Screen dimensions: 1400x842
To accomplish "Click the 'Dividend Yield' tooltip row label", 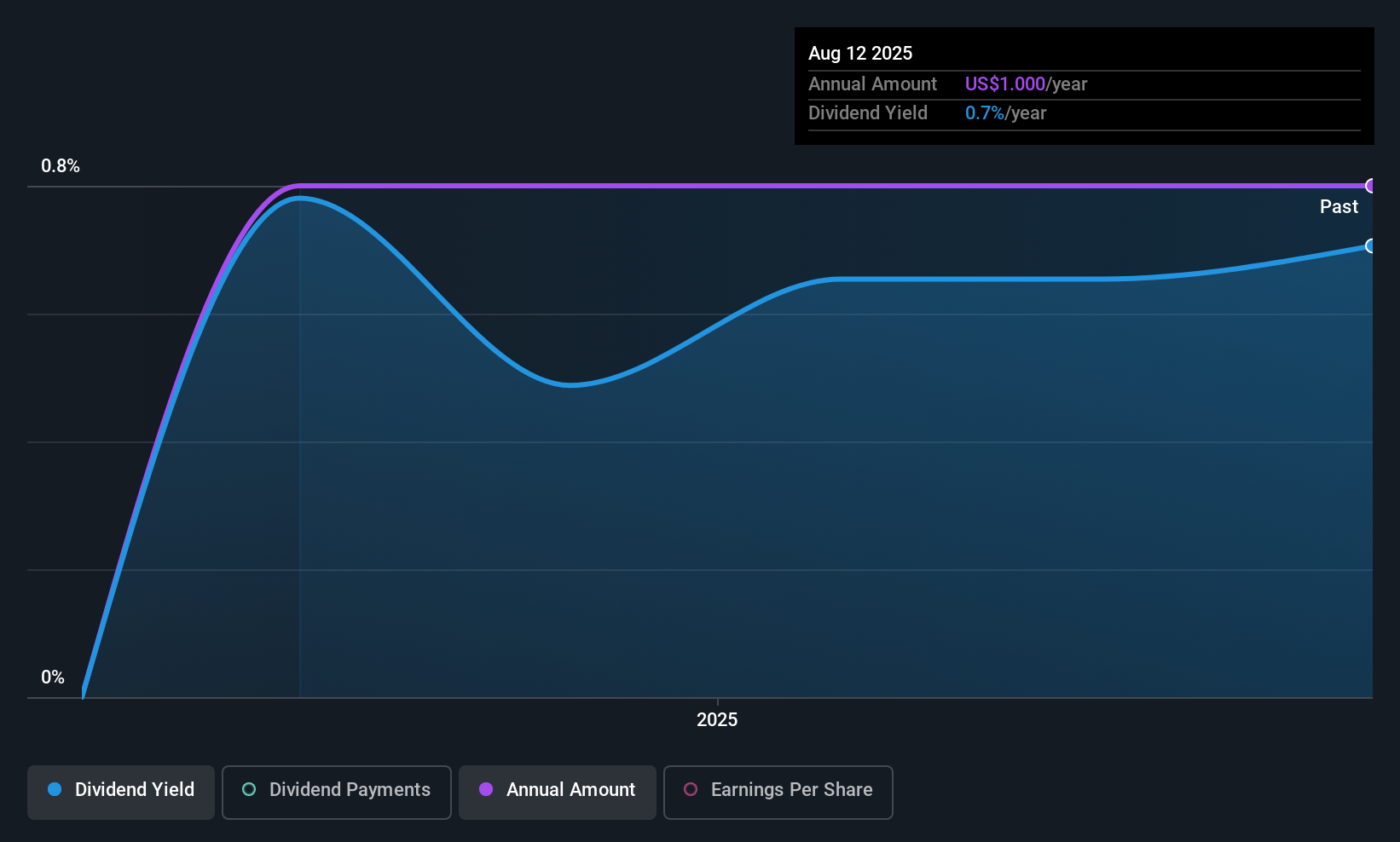I will (868, 113).
